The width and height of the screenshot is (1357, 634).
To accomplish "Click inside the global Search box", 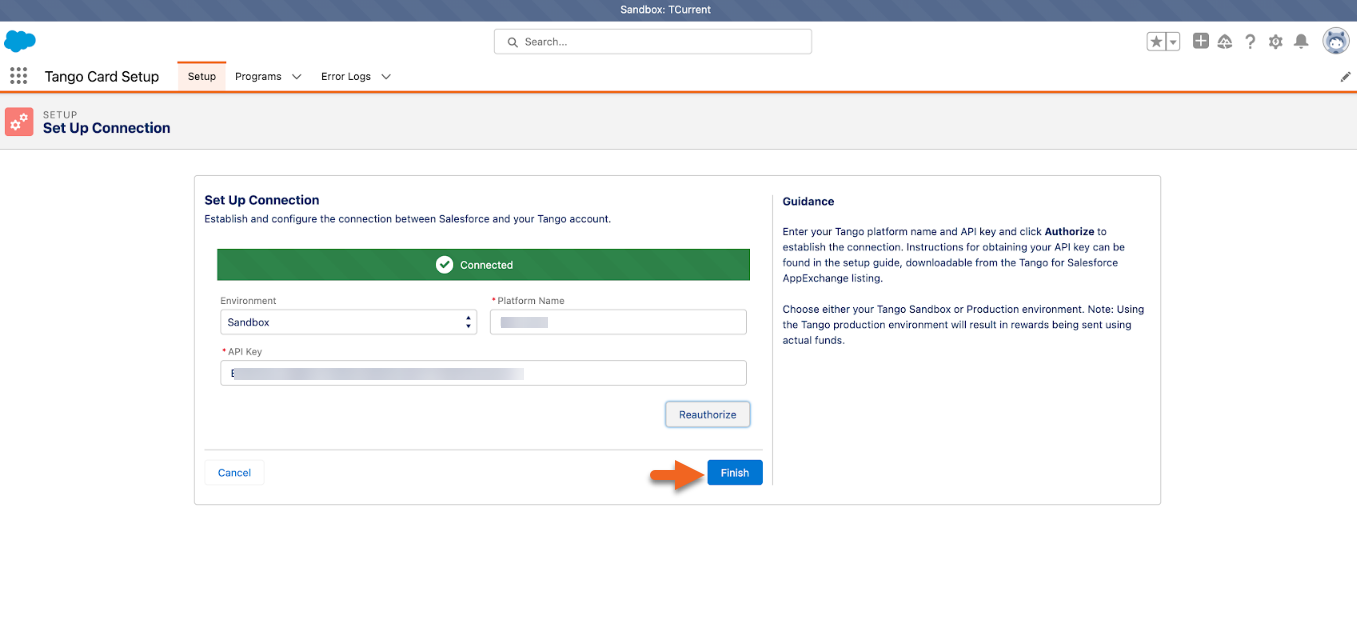I will (x=652, y=41).
